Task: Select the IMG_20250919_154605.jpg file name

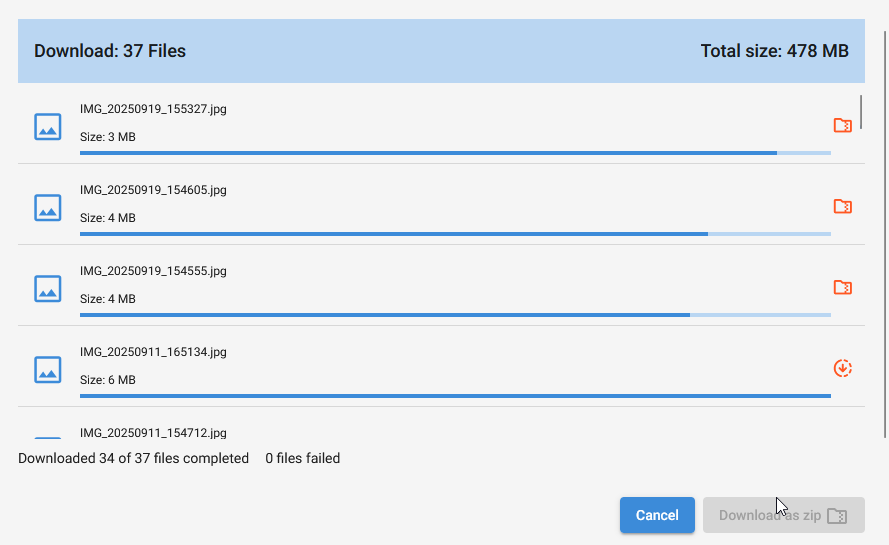Action: tap(153, 190)
